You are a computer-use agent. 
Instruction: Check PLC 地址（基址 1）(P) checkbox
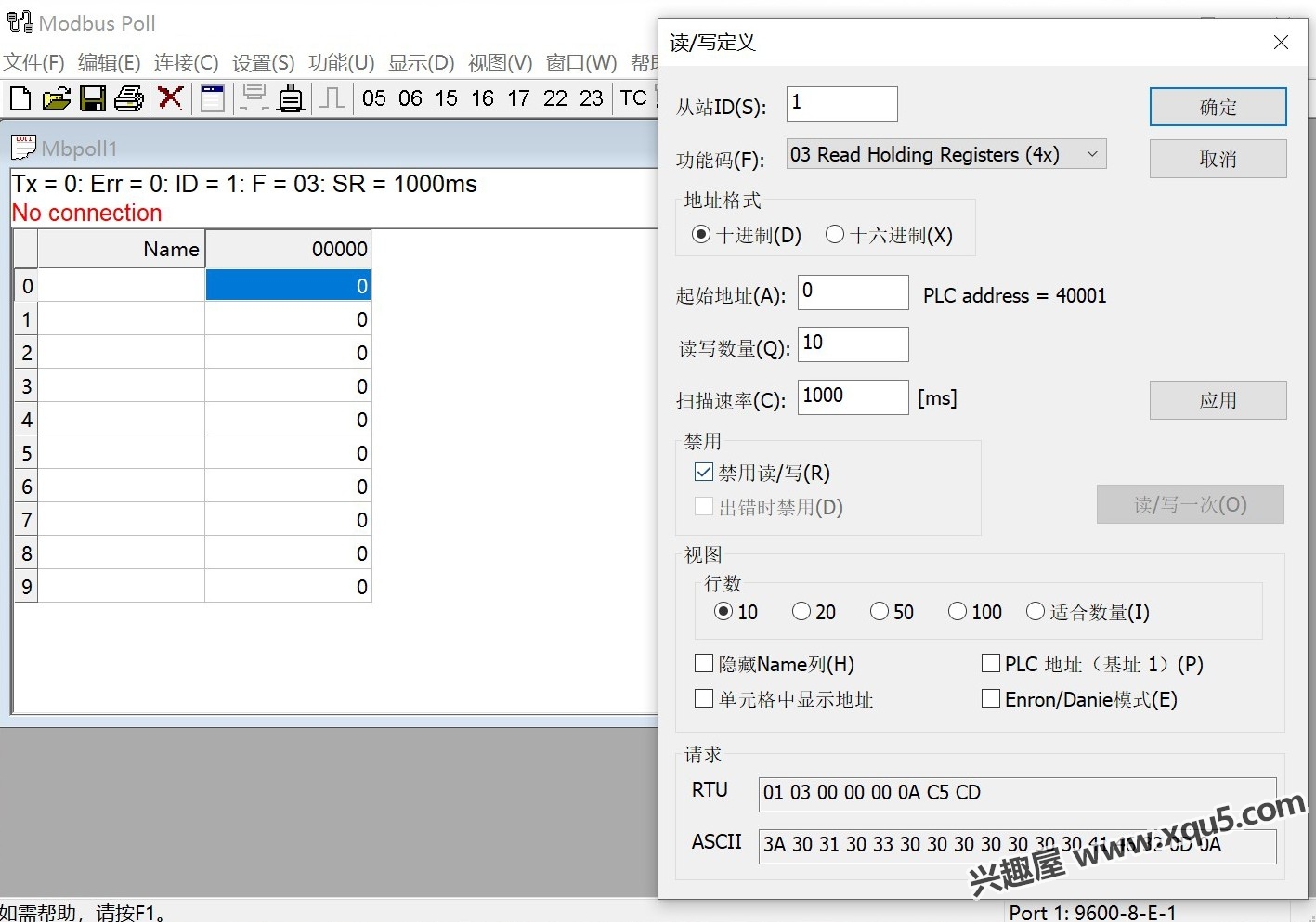pyautogui.click(x=991, y=663)
